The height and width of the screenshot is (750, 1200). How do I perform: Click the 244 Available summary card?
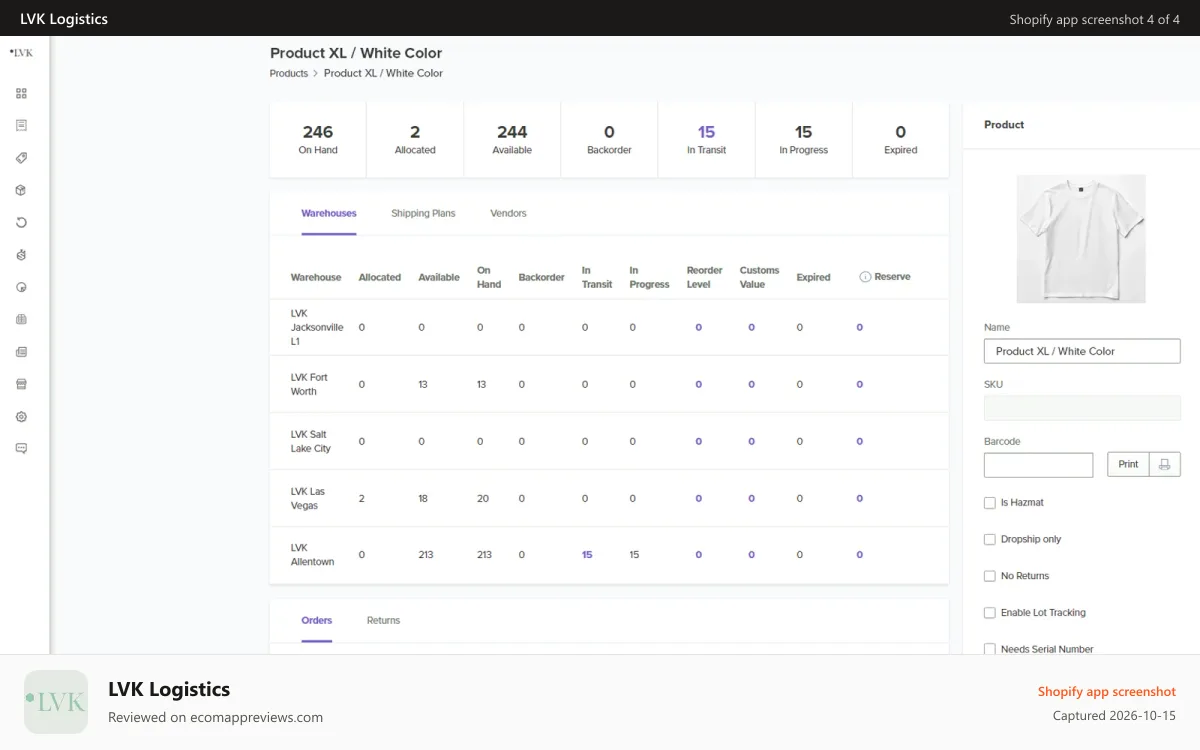coord(512,139)
